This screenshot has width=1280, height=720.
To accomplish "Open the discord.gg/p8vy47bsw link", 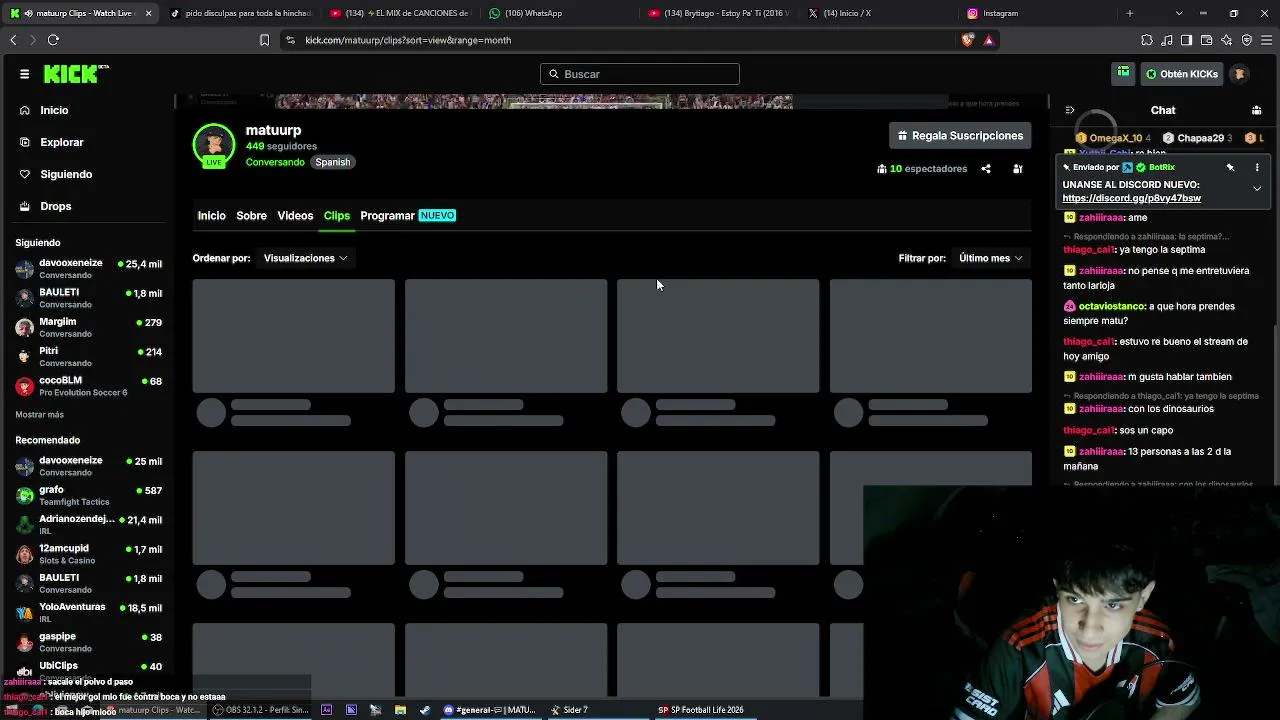I will point(1131,198).
